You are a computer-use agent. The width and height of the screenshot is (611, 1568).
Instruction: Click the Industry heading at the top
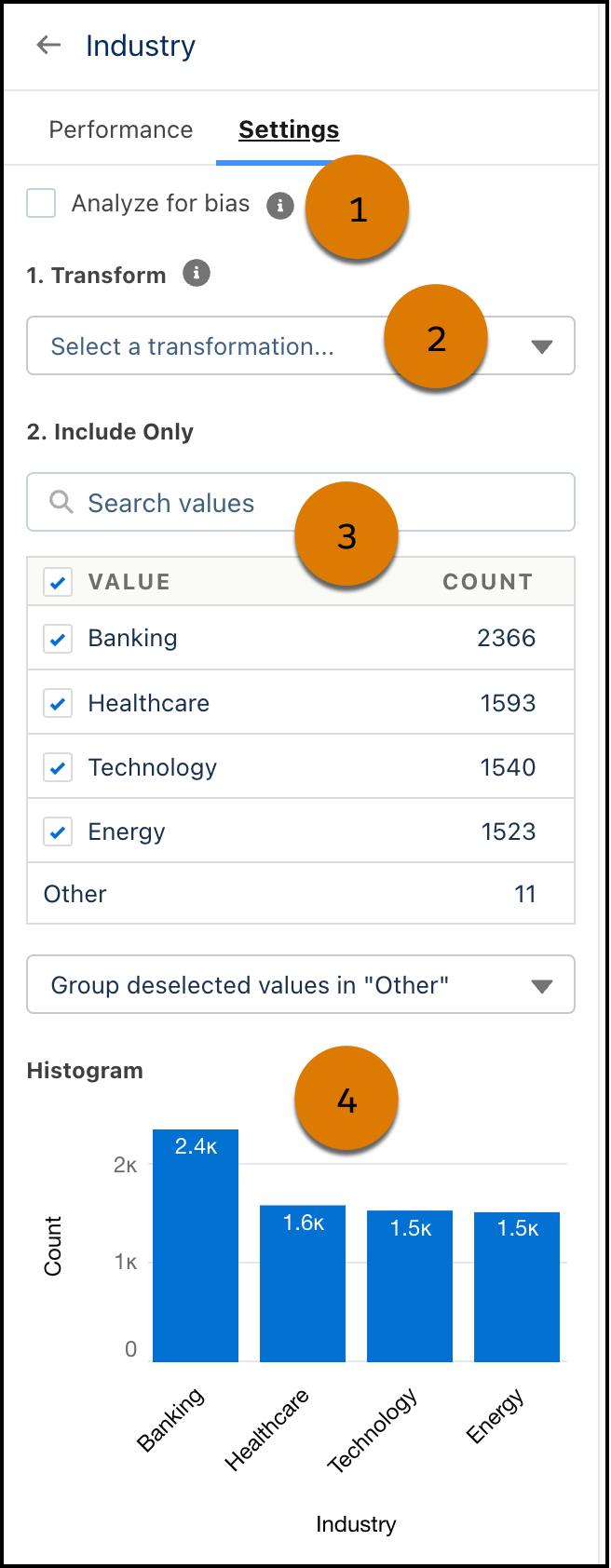pos(141,44)
